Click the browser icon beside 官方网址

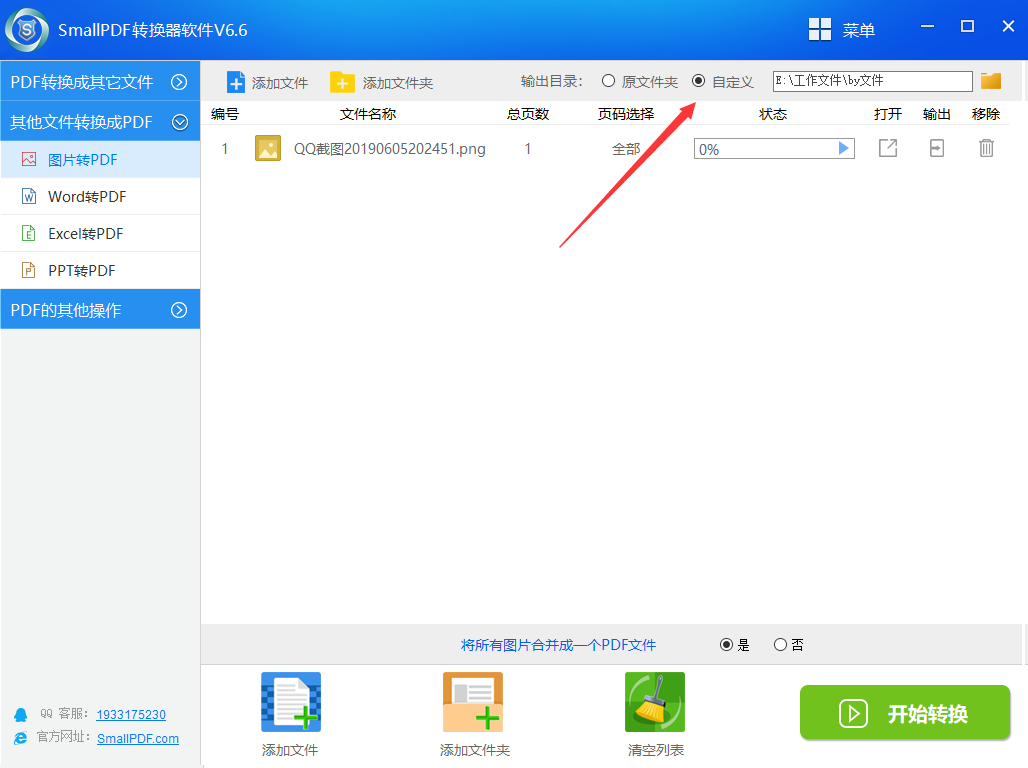(21, 738)
